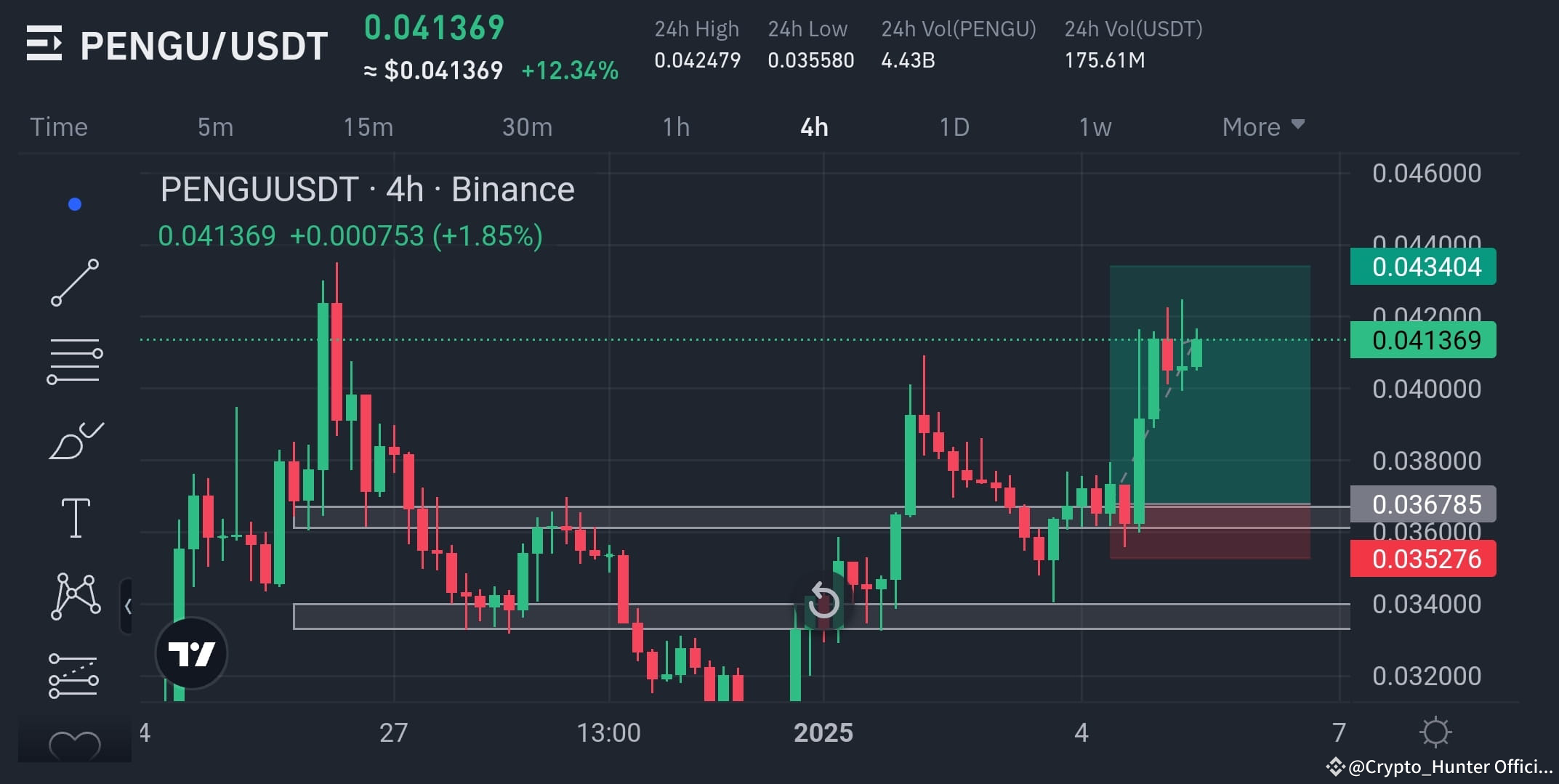Collapse the drawing toolbar using the chevron

coord(129,605)
